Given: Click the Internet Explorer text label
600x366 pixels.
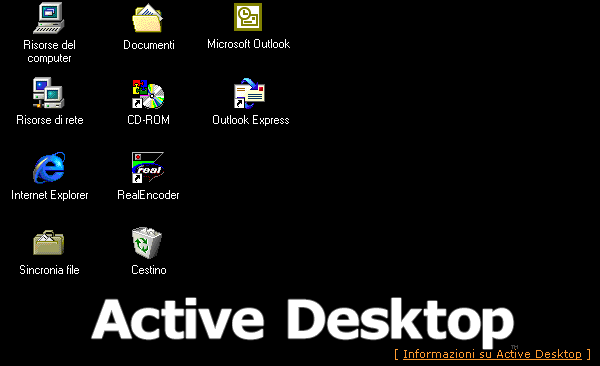Looking at the screenshot, I should 50,195.
